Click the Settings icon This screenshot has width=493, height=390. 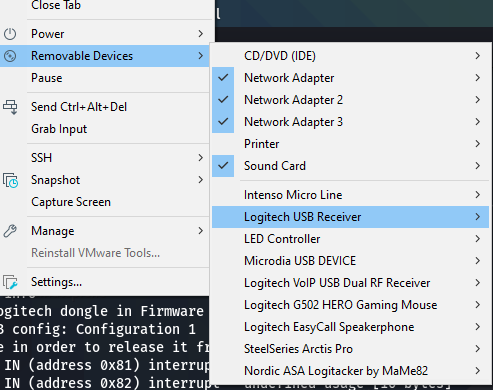pos(10,282)
